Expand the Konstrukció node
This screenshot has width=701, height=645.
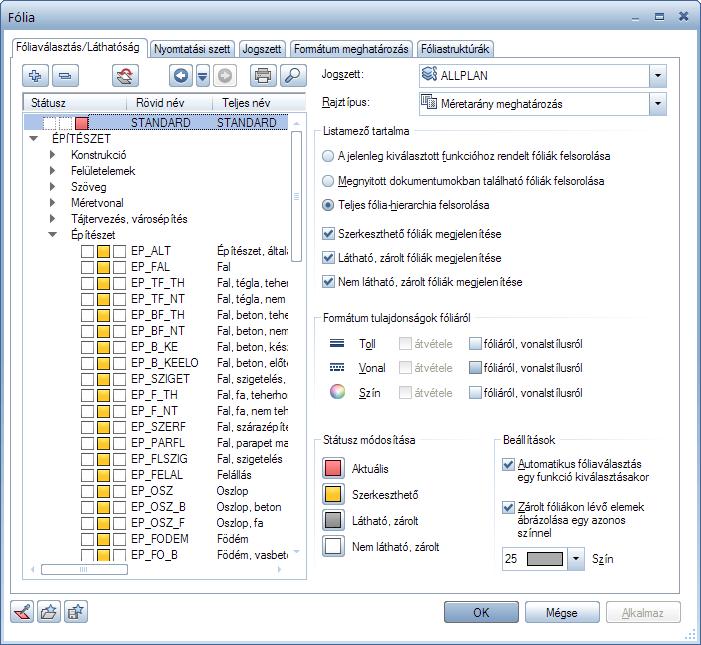coord(52,155)
